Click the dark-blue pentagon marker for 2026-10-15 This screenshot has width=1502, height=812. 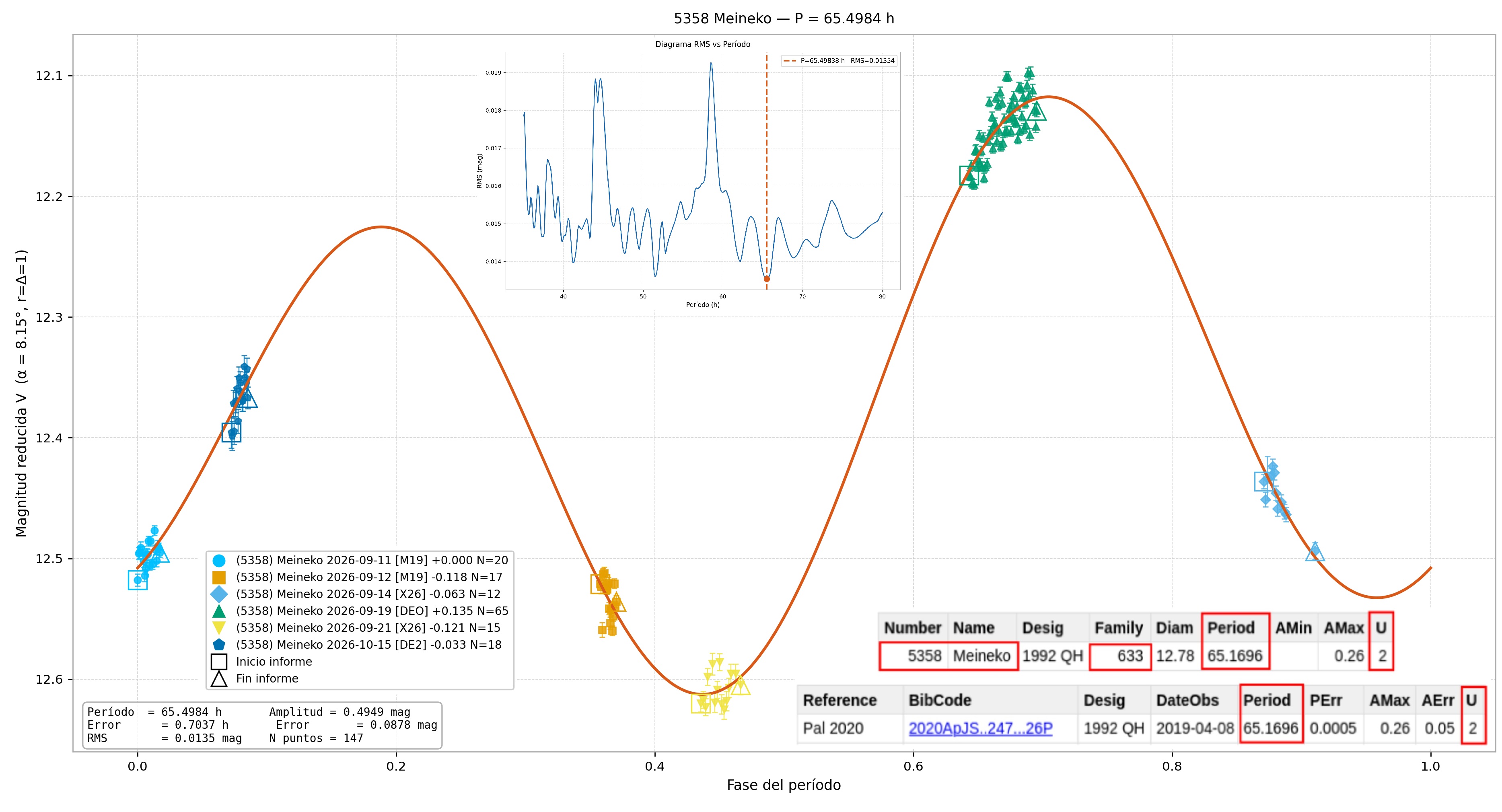coord(219,645)
